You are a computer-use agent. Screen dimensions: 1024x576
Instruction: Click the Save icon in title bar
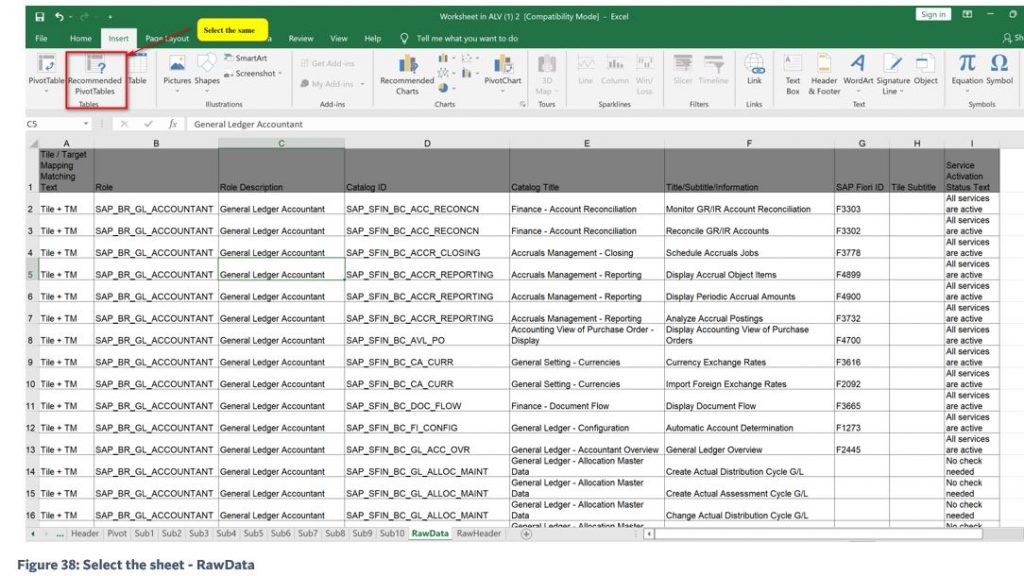click(x=40, y=16)
